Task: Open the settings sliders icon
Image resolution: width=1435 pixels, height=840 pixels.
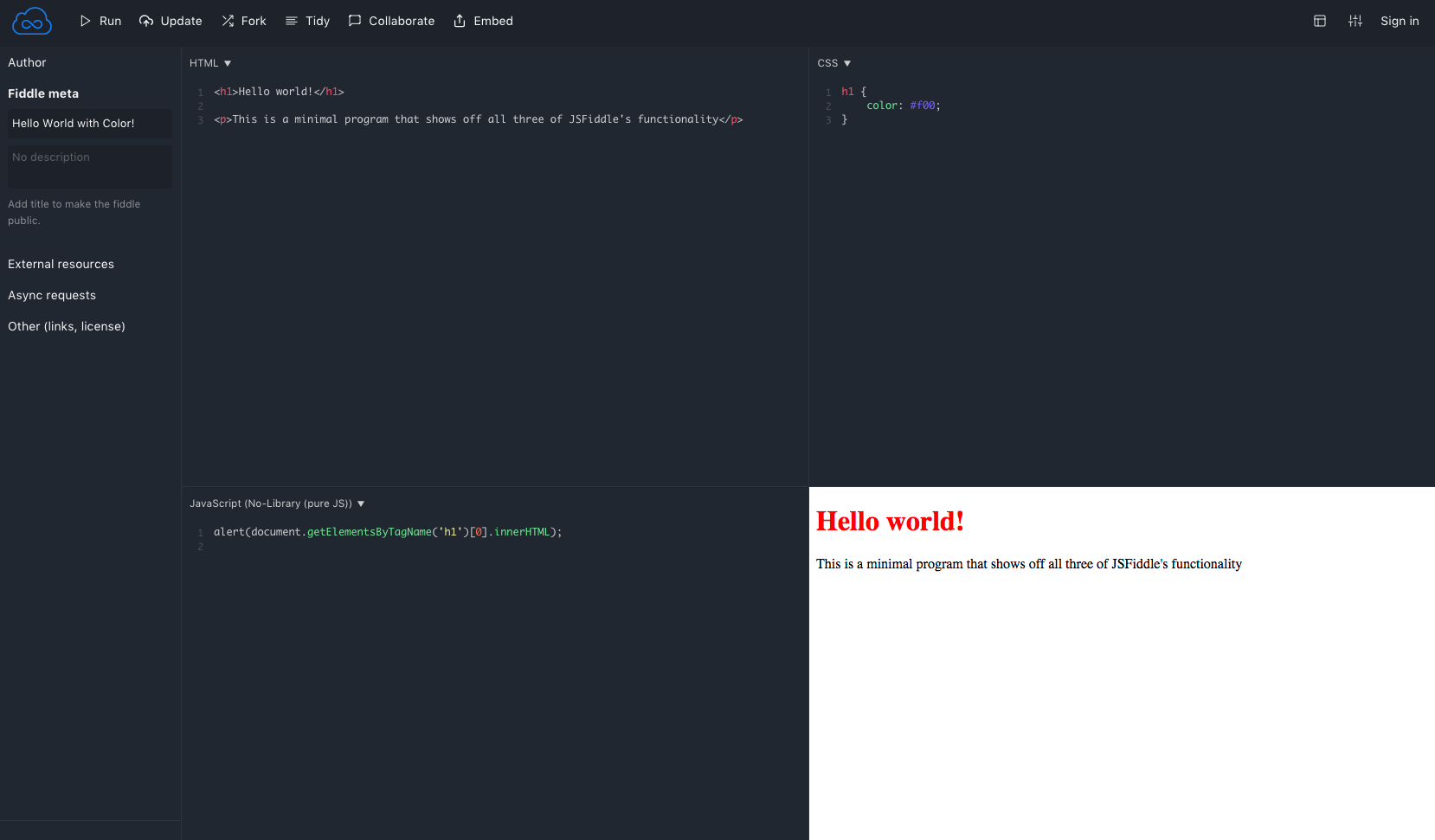Action: [1355, 21]
